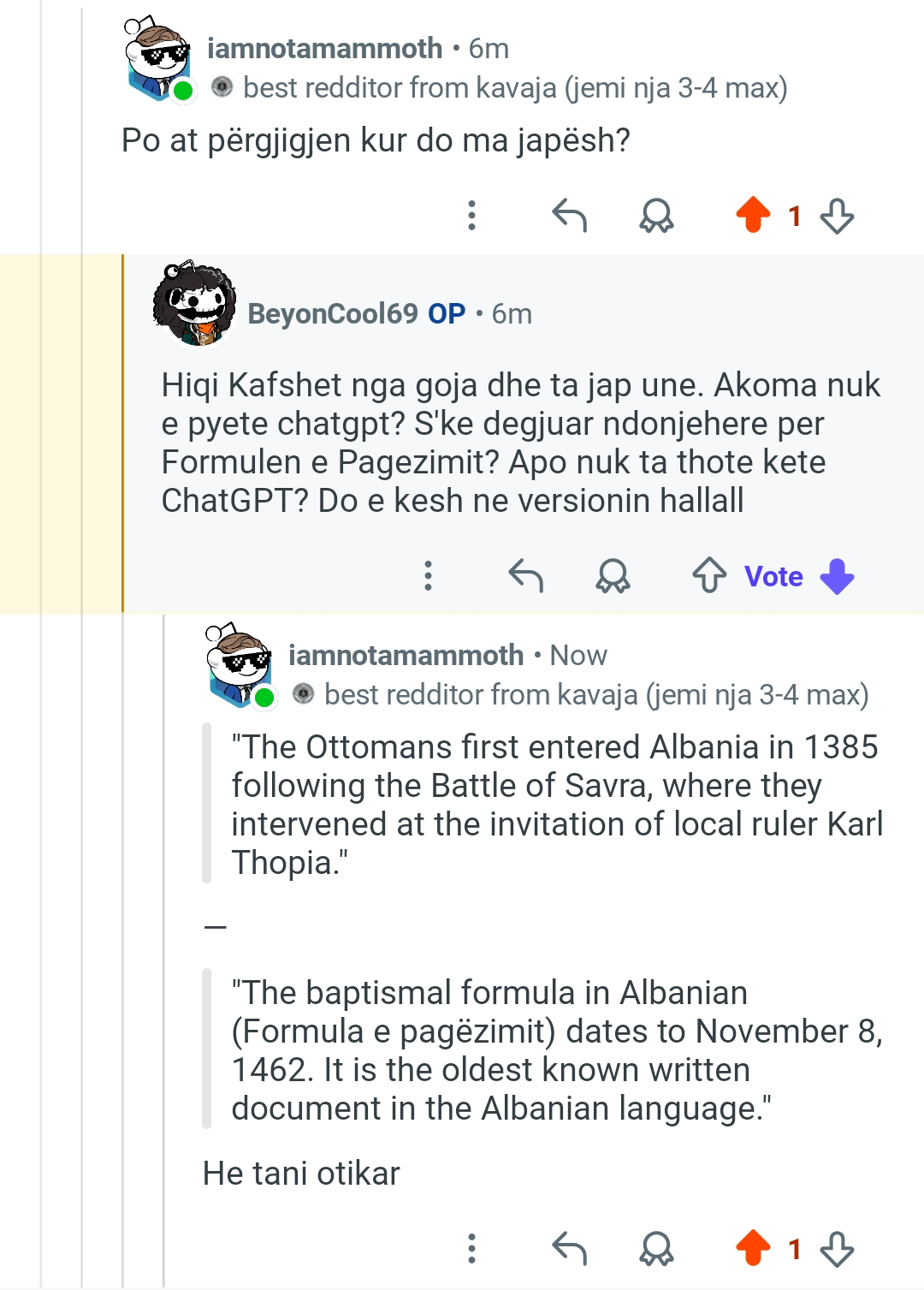
Task: Downvote the first iamnotamammoth comment
Action: coord(837,215)
